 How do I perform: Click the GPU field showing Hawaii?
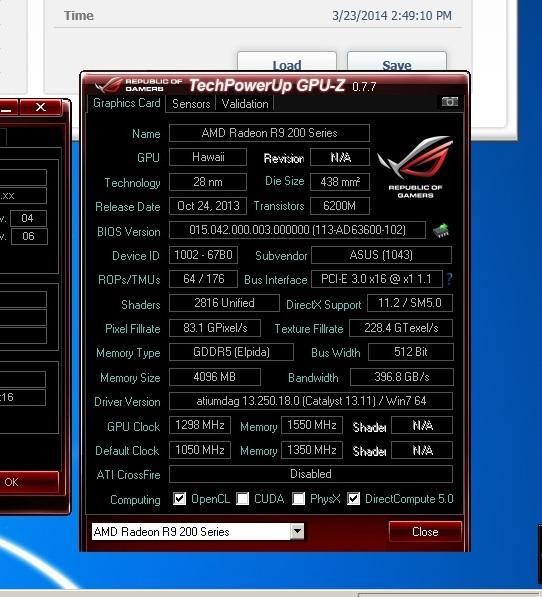208,157
